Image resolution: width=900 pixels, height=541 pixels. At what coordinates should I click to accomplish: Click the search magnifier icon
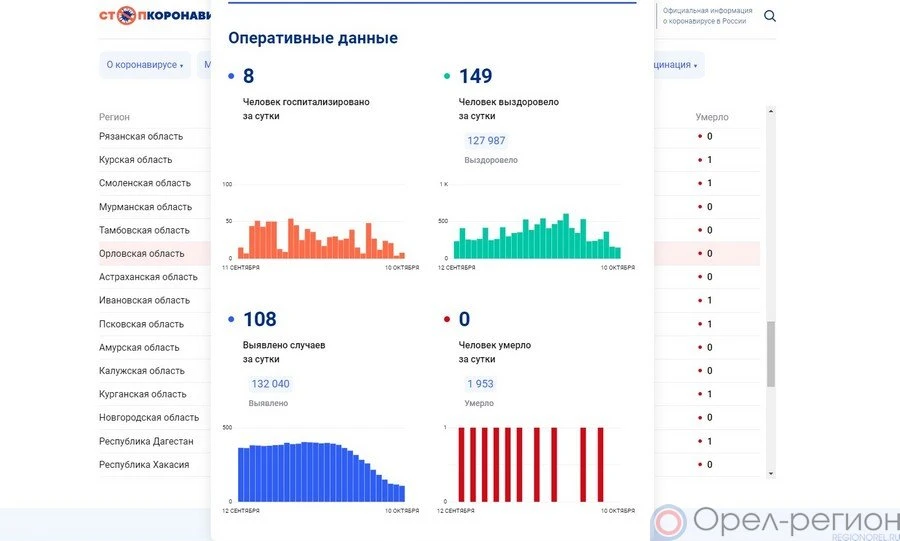coord(770,16)
